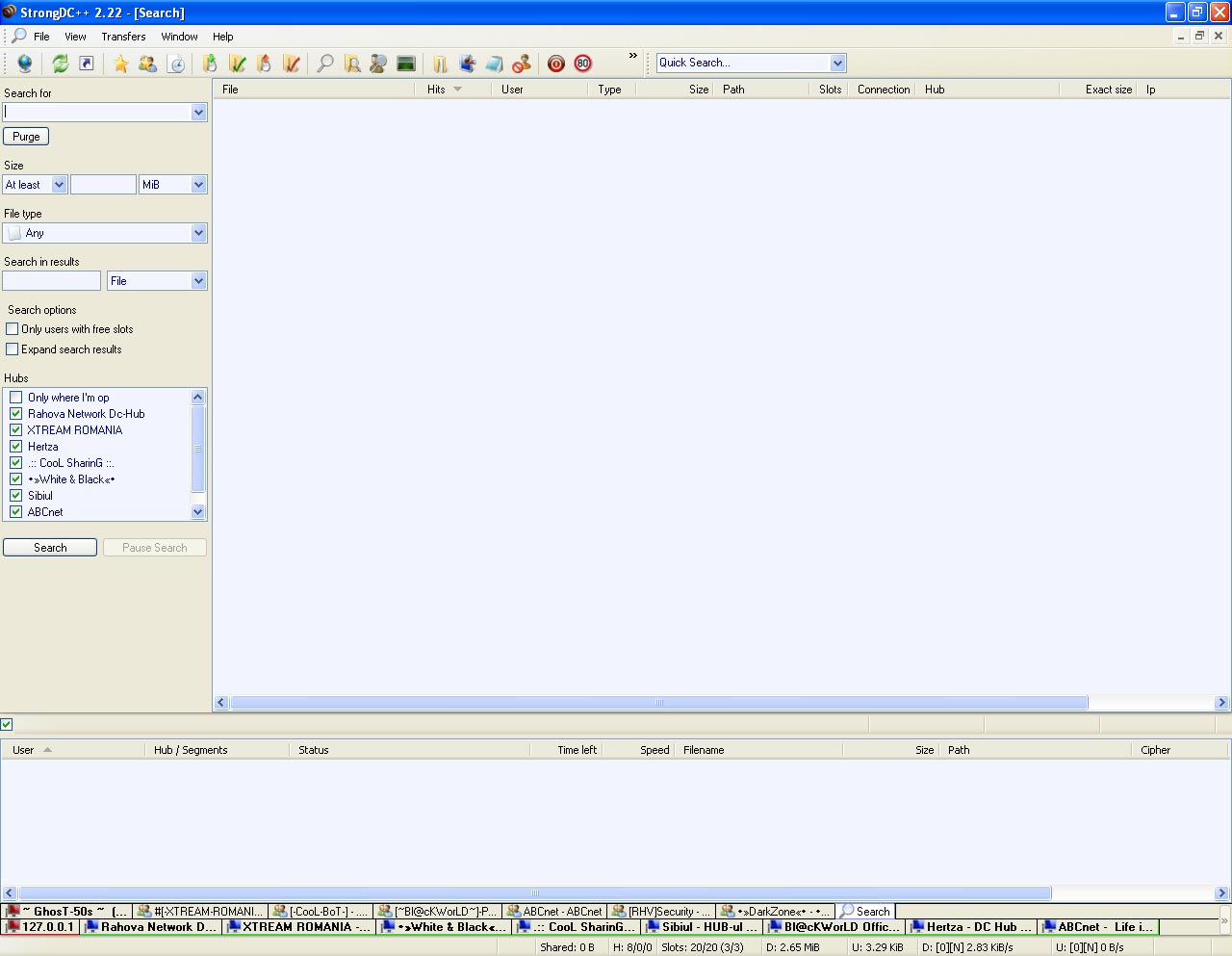Switch to the 127.0.0.1 tab

tap(40, 927)
